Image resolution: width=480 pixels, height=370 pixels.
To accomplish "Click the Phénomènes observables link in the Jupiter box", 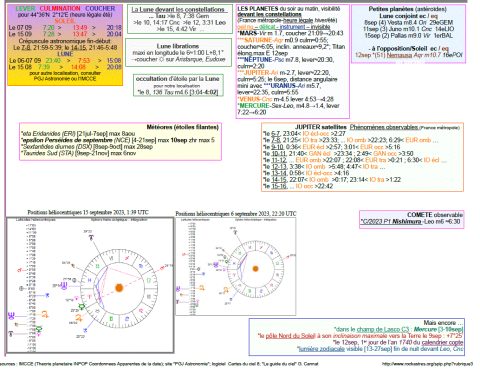I will (384, 127).
